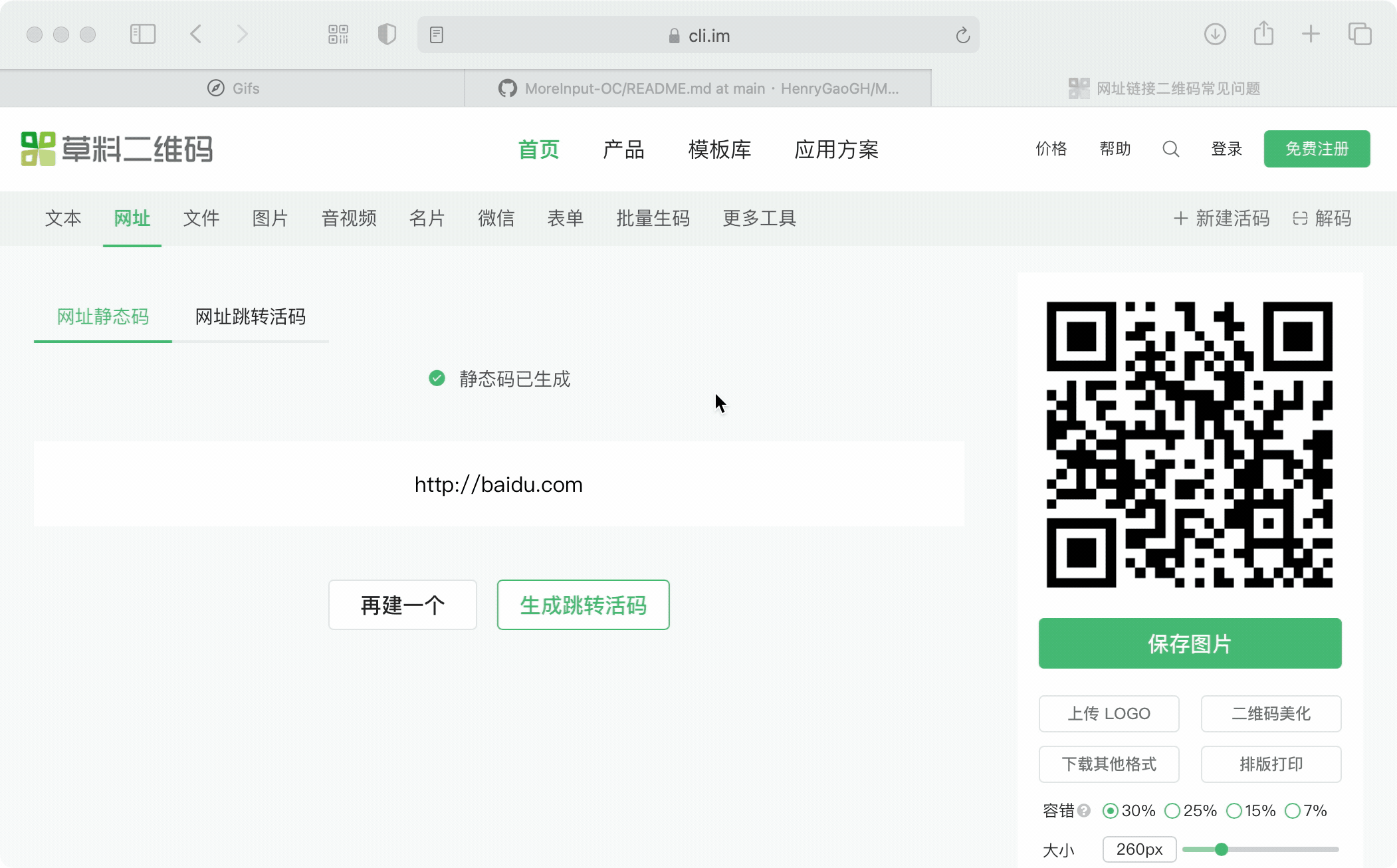Image resolution: width=1397 pixels, height=868 pixels.
Task: Open the site search magnifier icon
Action: click(1171, 149)
